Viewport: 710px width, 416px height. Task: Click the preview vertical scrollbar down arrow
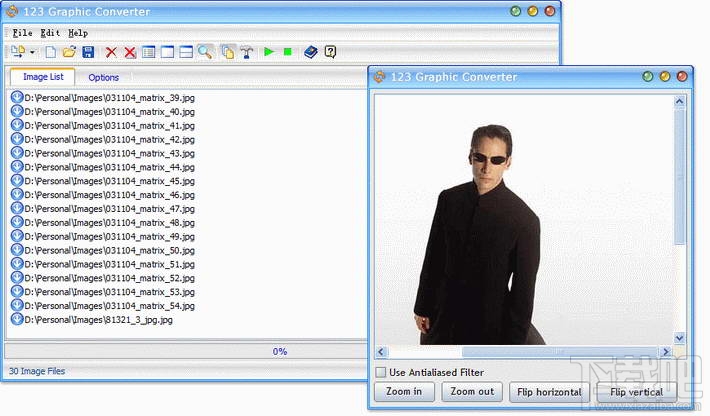click(x=679, y=338)
